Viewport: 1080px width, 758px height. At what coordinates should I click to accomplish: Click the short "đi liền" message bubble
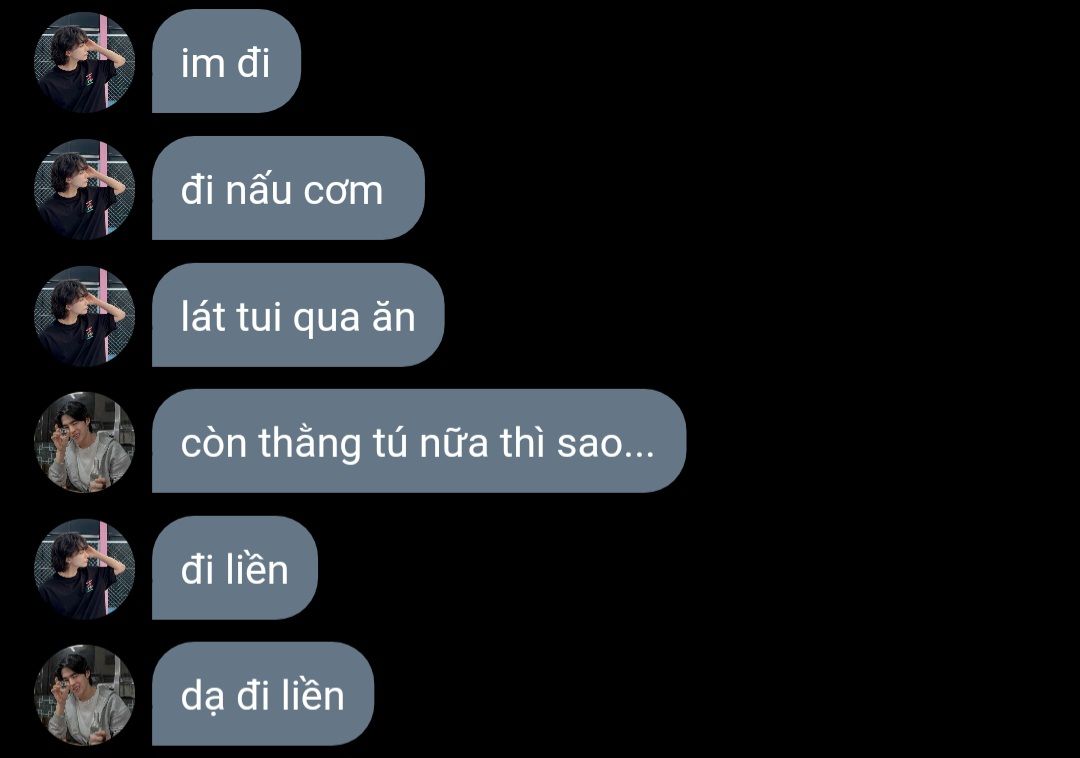(x=234, y=568)
